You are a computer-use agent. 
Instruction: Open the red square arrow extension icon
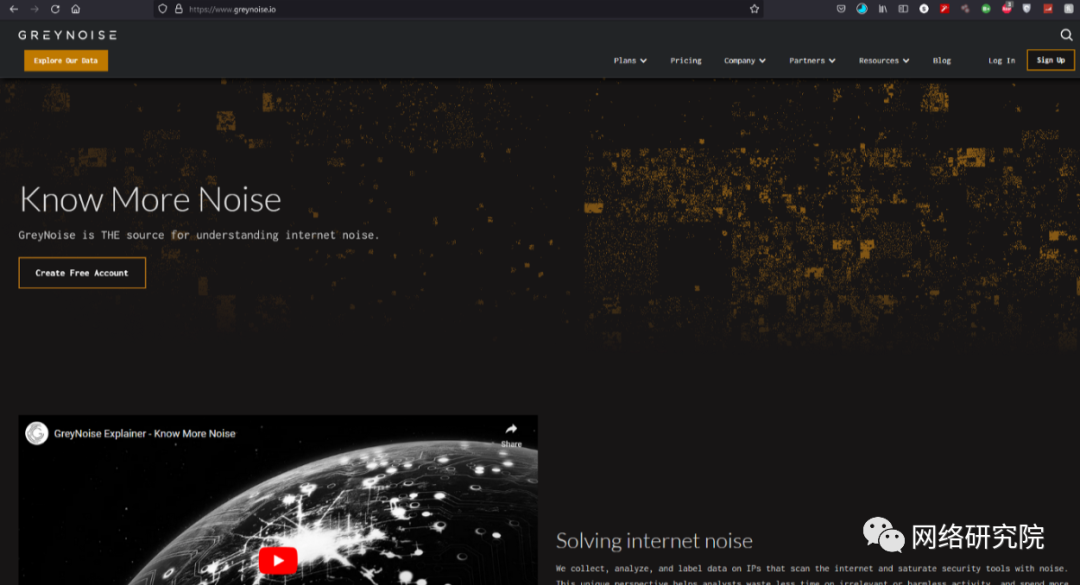944,9
